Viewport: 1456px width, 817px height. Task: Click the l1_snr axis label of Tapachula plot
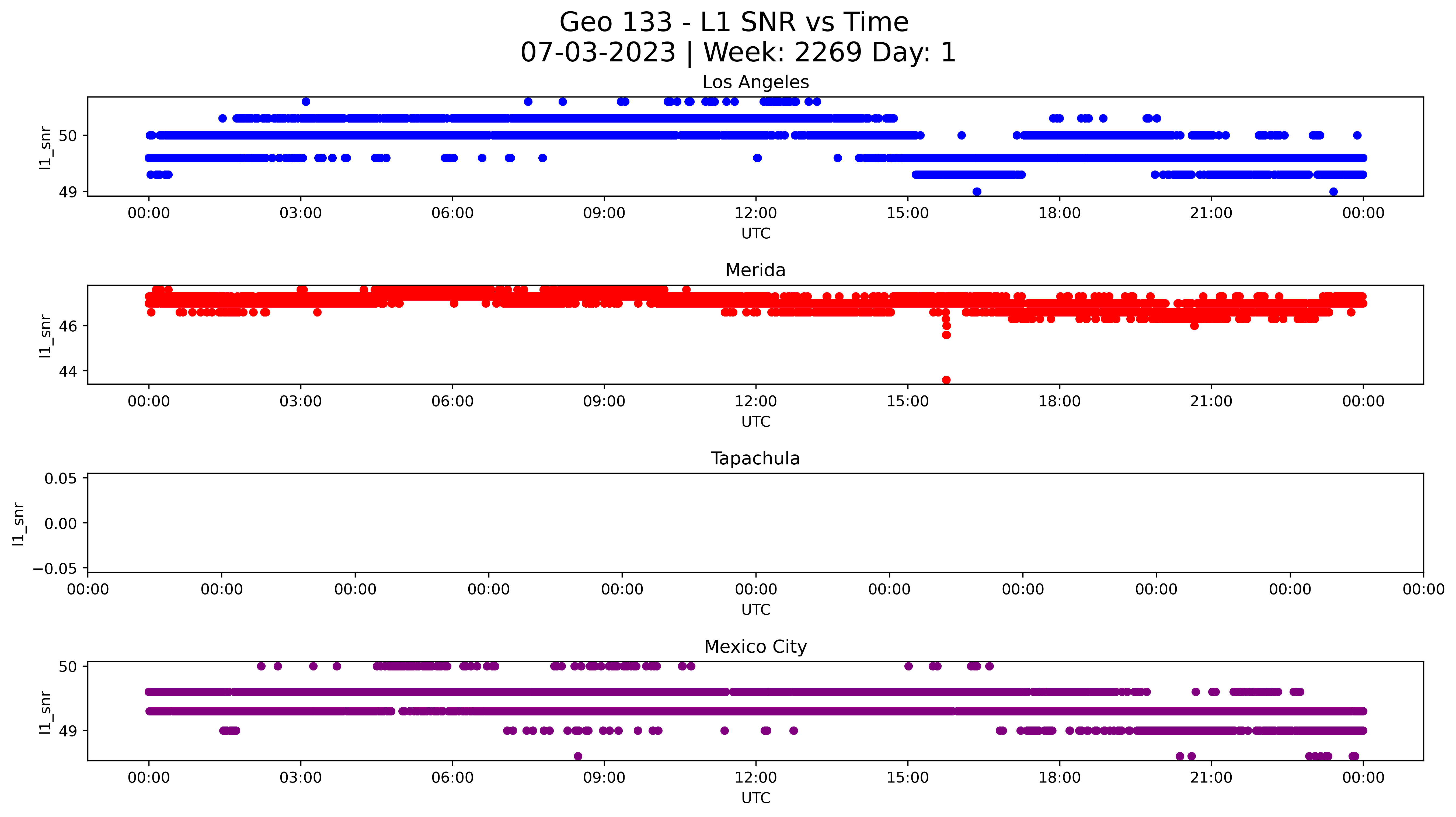[18, 524]
